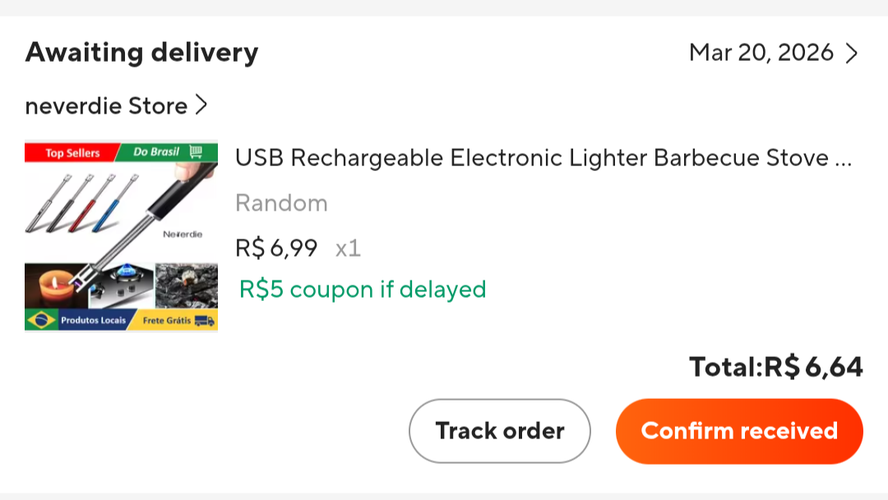888x500 pixels.
Task: Click the Produtos Locais label badge
Action: pos(93,320)
